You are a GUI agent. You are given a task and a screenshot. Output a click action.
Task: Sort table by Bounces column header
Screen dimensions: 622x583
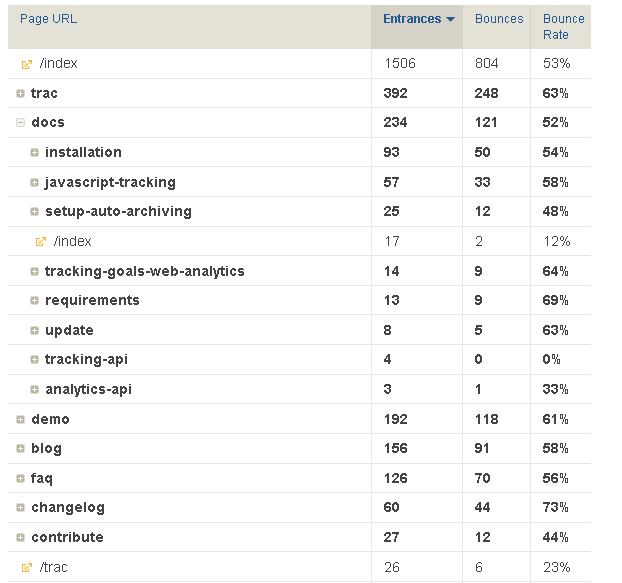pyautogui.click(x=499, y=19)
